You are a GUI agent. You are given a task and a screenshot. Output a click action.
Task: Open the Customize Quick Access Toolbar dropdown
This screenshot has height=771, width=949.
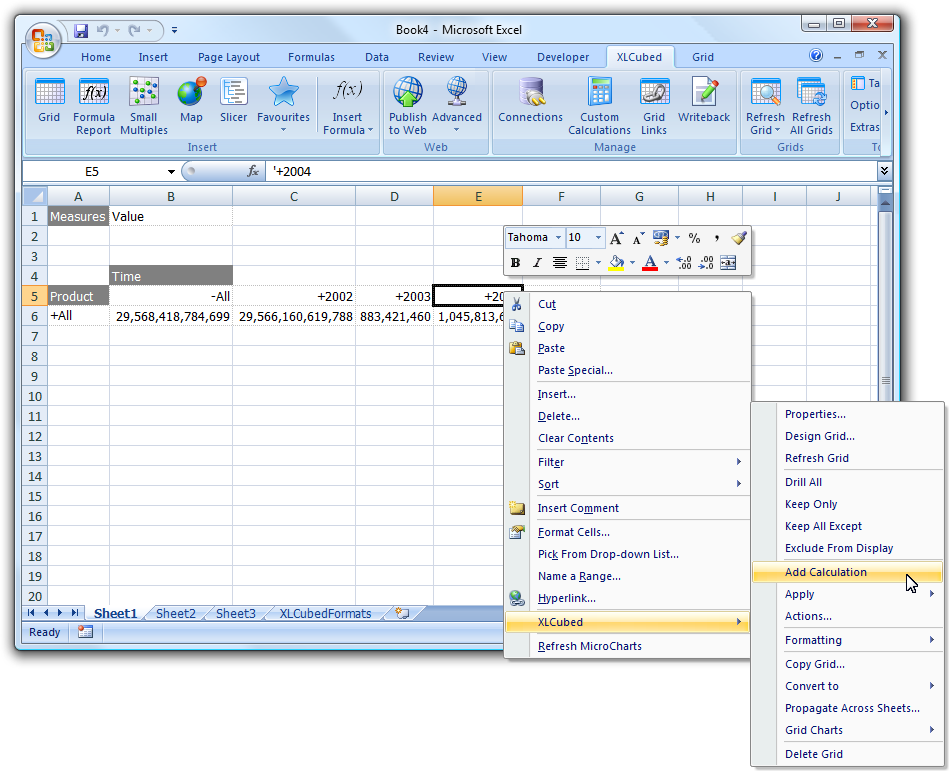point(174,30)
